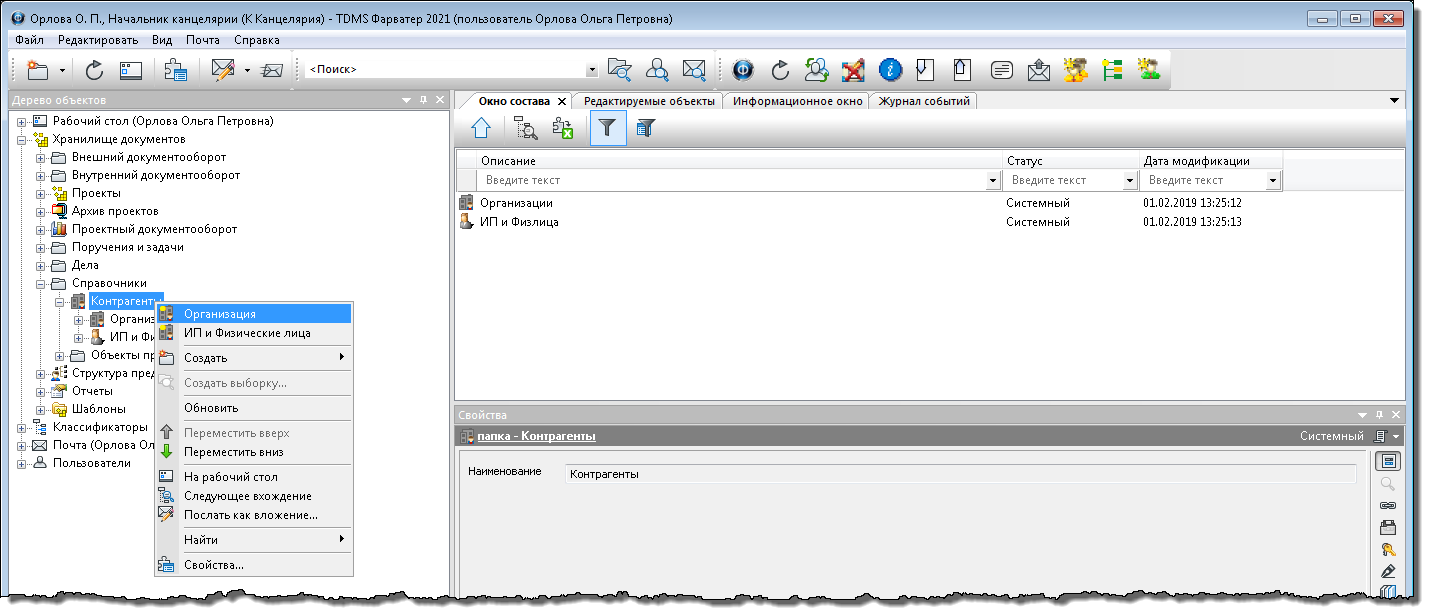Click the refresh icon in the main toolbar
Screen dimensions: 1429x615
point(94,70)
